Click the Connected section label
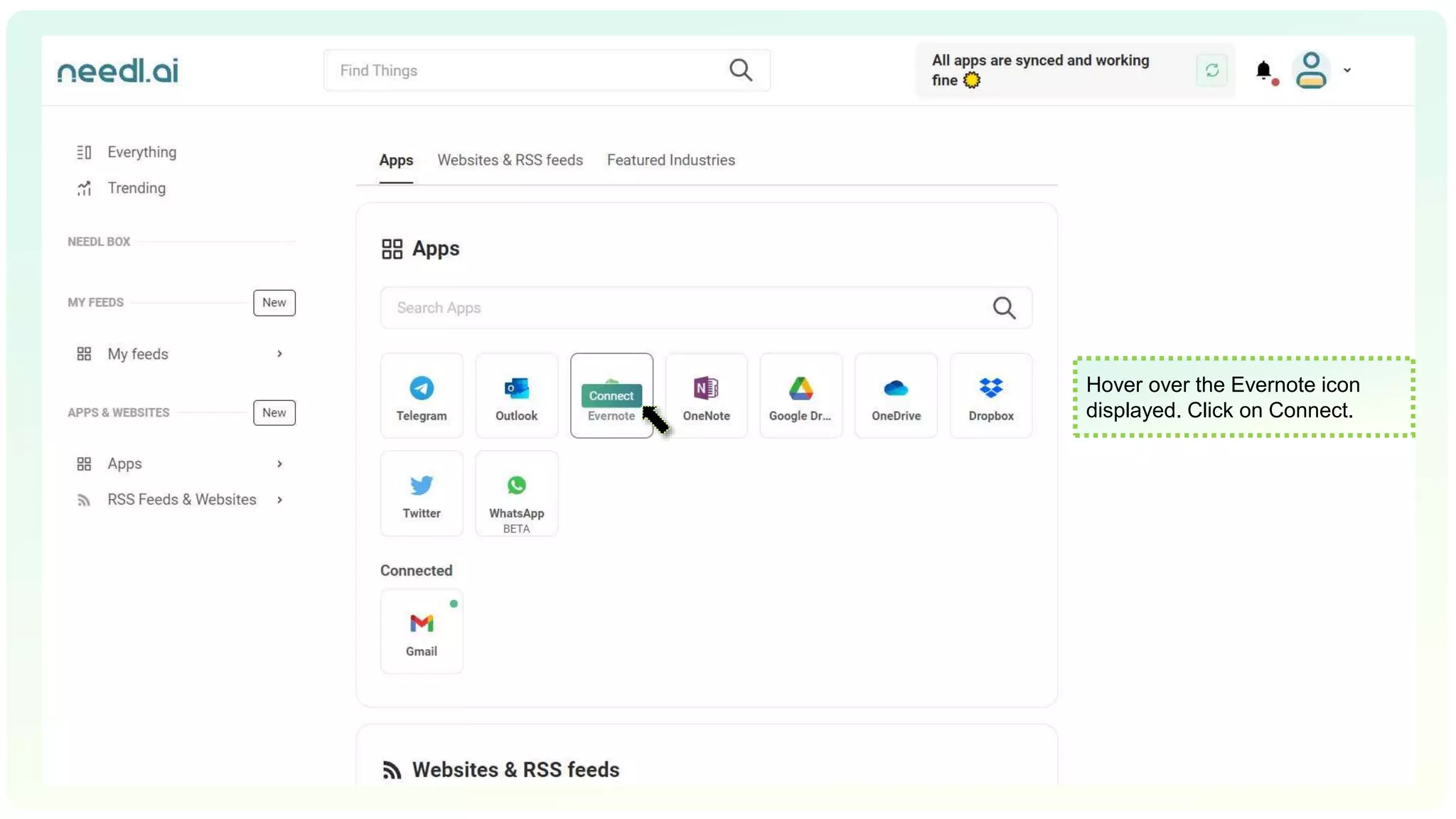This screenshot has height=819, width=1456. tap(416, 571)
